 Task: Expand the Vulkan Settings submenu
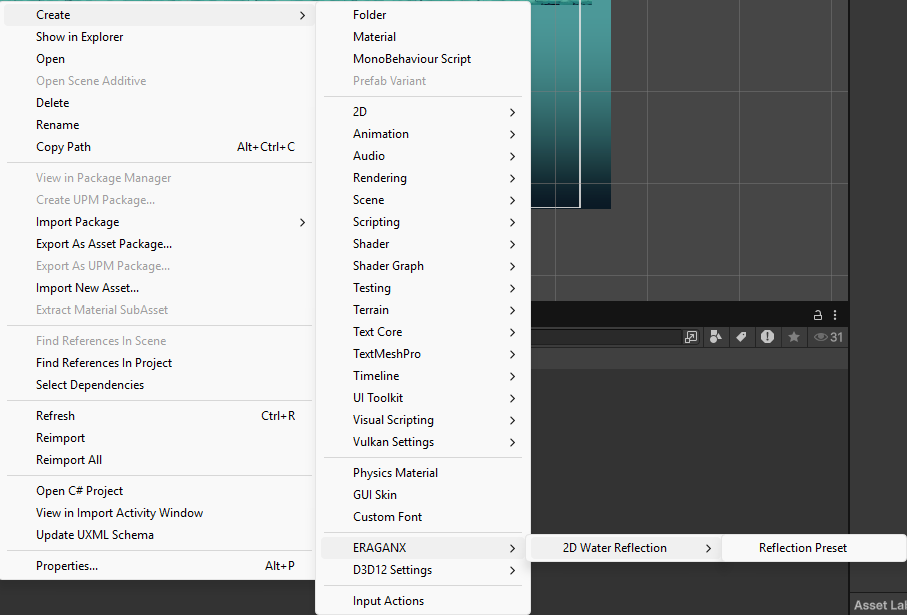pyautogui.click(x=423, y=441)
